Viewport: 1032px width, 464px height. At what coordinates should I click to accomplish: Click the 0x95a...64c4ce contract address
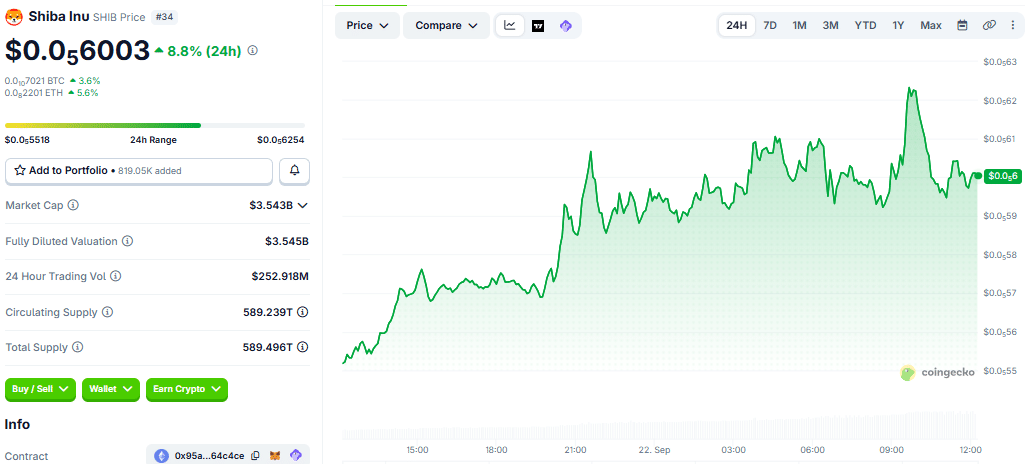click(x=209, y=455)
